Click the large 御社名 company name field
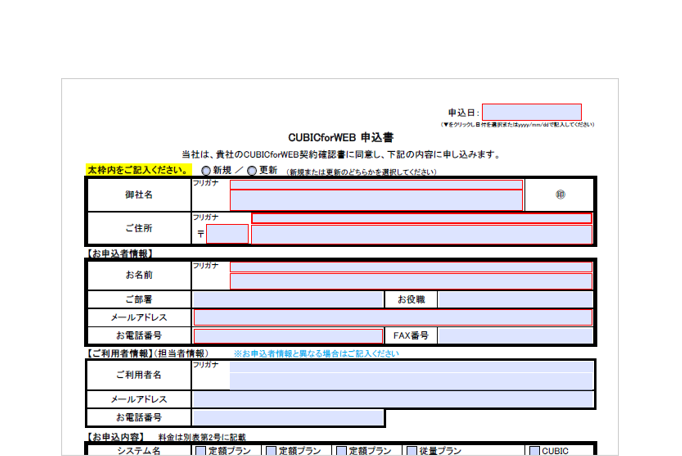The width and height of the screenshot is (682, 456). point(376,200)
